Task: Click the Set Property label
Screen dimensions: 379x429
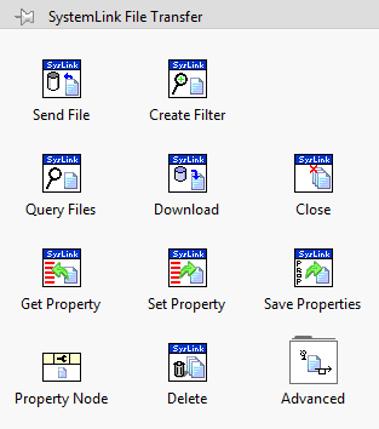Action: [187, 305]
